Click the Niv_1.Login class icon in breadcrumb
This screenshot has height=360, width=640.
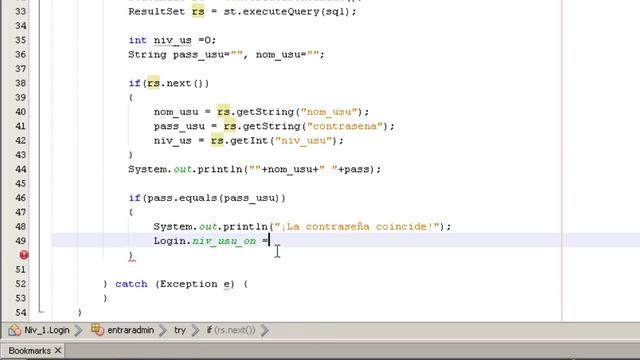15,330
